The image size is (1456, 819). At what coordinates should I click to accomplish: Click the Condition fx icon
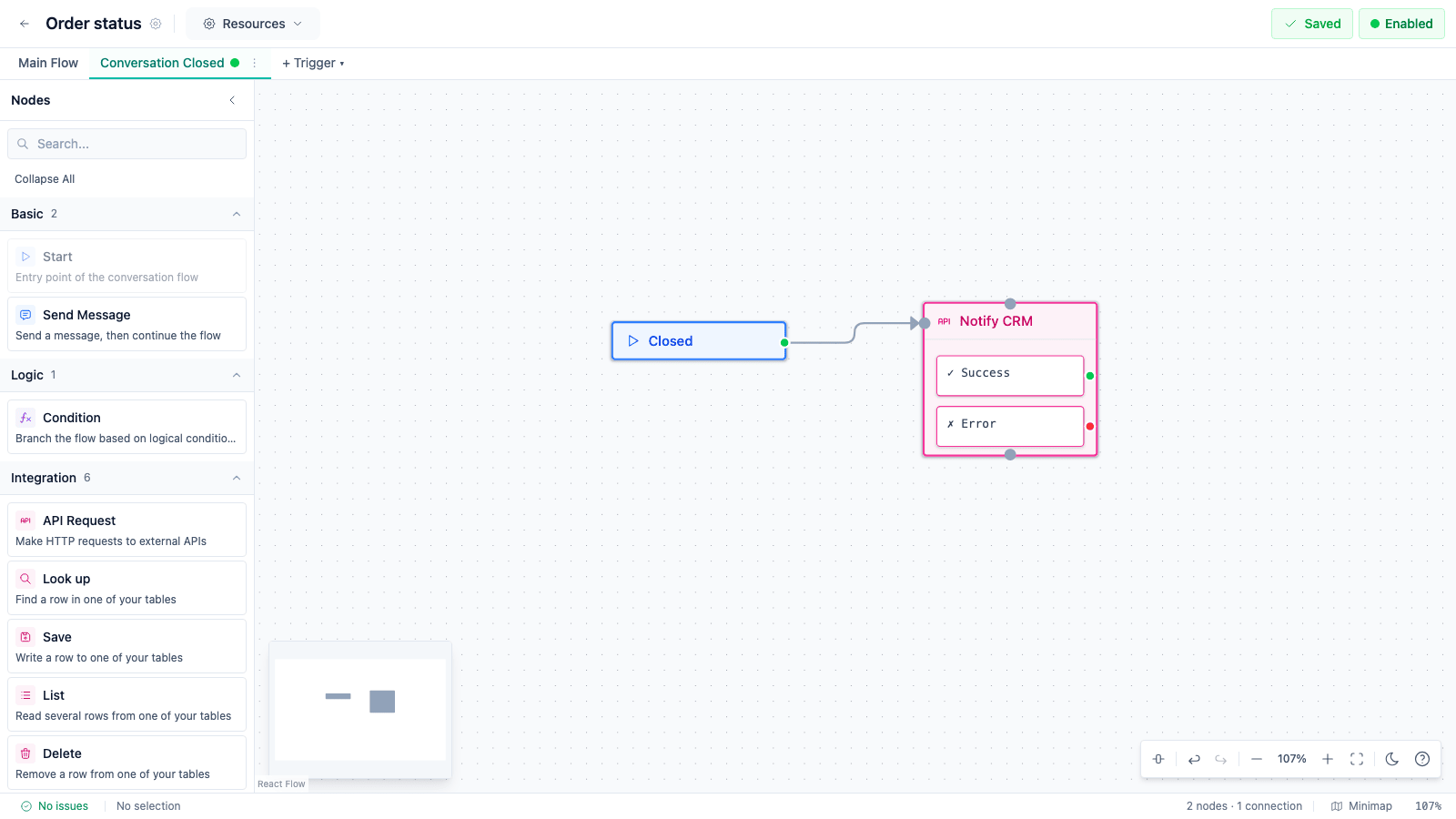point(25,418)
